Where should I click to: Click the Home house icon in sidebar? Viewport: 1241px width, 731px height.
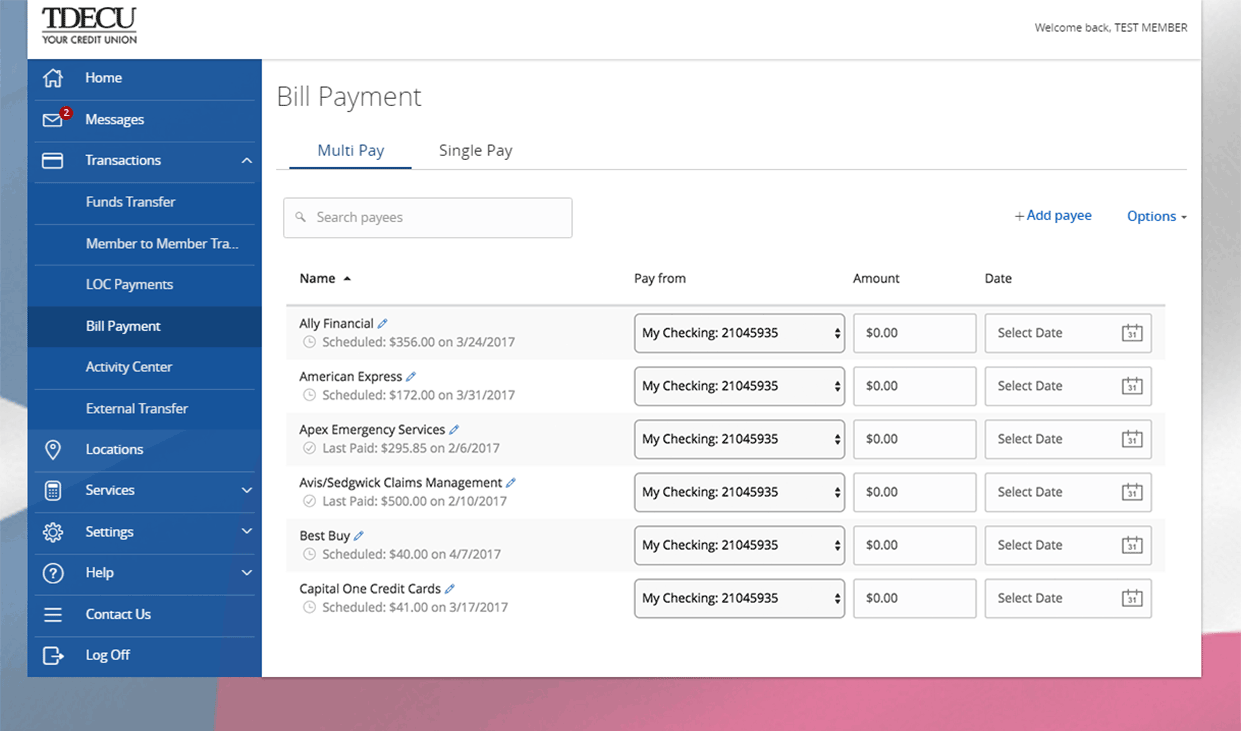click(x=53, y=78)
